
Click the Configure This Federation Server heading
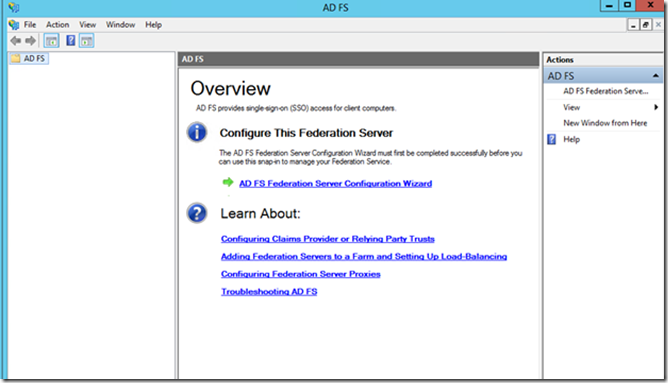pyautogui.click(x=306, y=133)
